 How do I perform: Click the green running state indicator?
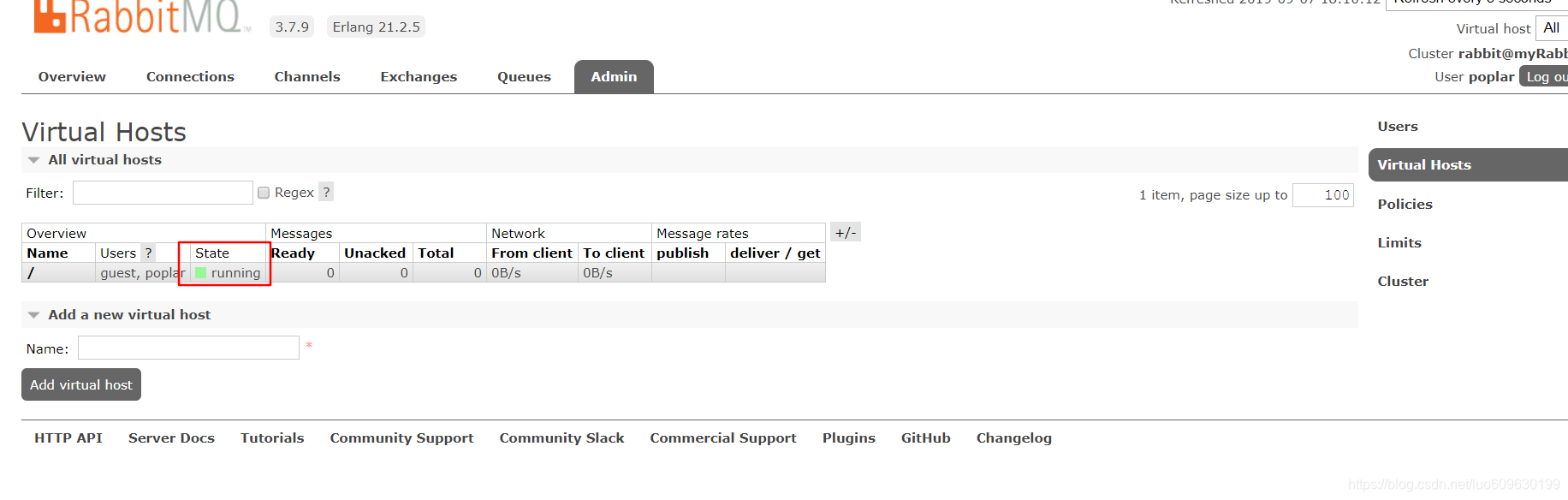[x=199, y=272]
